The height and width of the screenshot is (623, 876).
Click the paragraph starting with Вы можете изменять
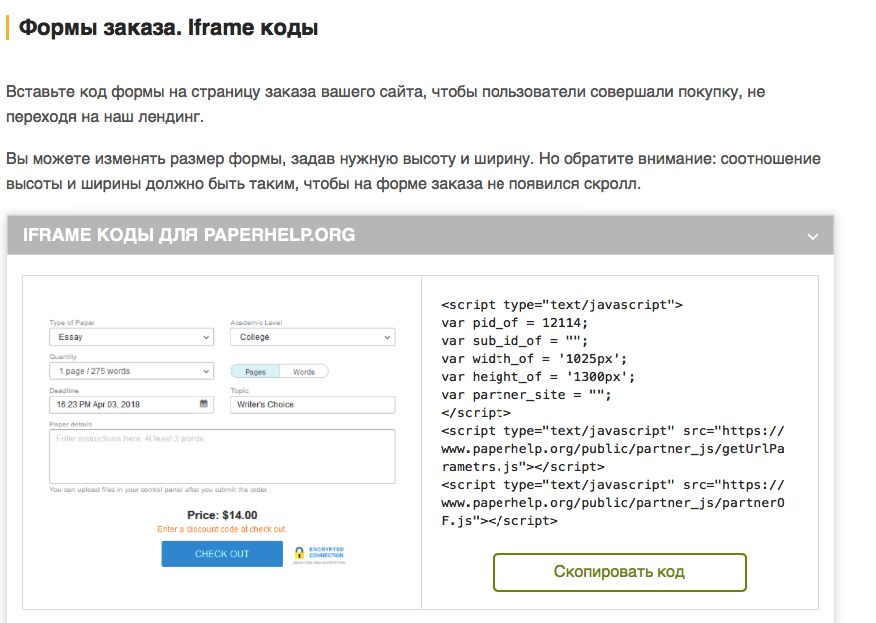(413, 171)
